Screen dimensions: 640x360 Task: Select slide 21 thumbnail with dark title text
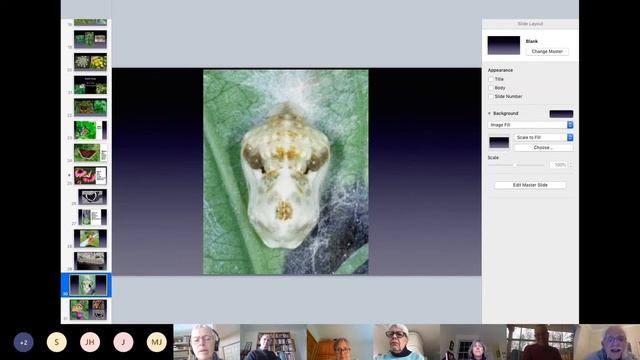pyautogui.click(x=90, y=85)
